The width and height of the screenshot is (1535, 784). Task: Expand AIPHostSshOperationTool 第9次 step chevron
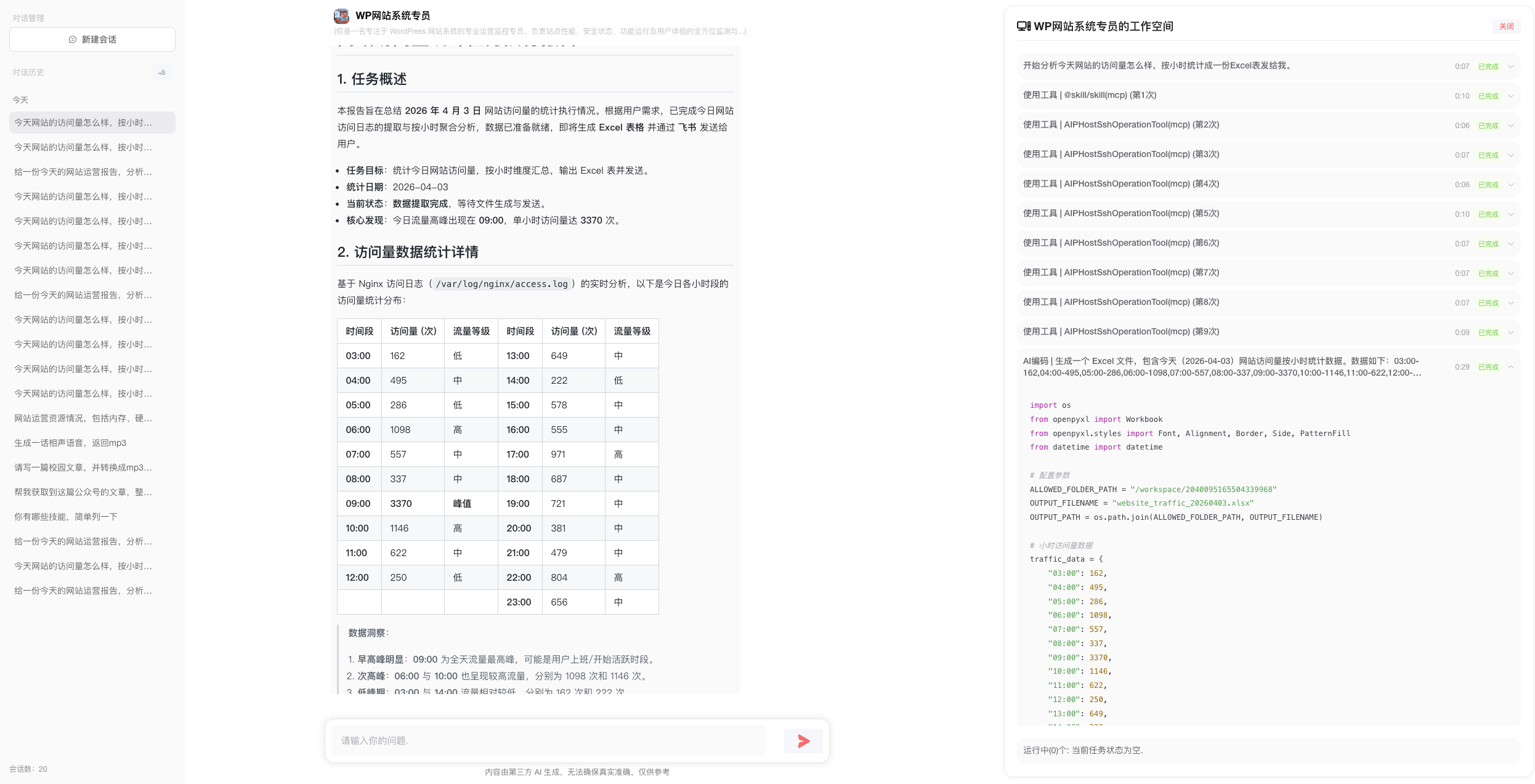1511,333
